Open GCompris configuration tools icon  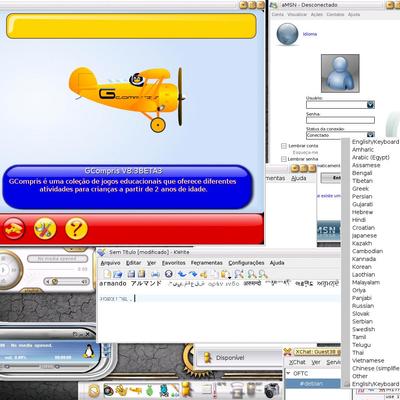(x=45, y=229)
